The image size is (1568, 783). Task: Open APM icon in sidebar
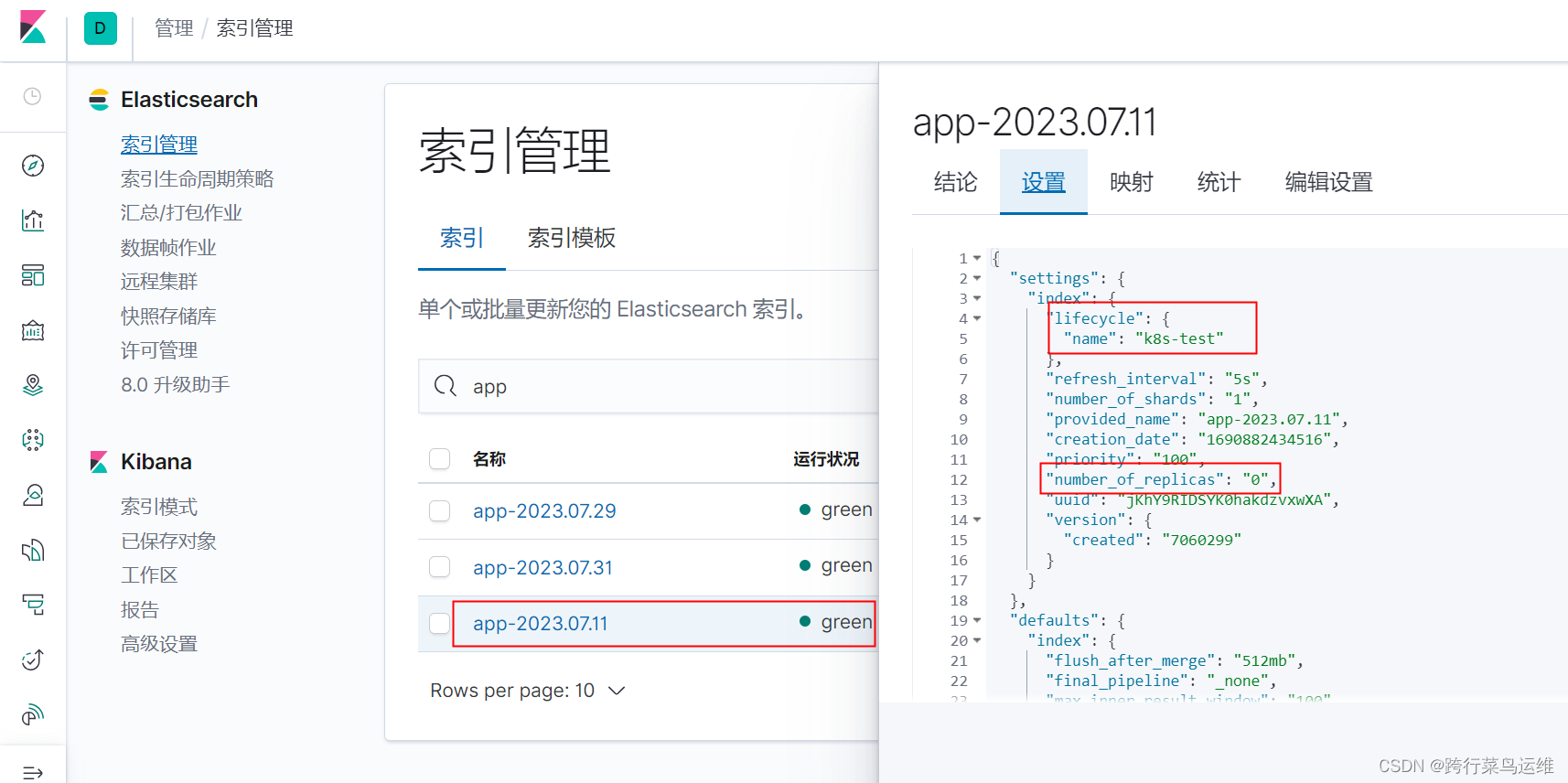33,605
